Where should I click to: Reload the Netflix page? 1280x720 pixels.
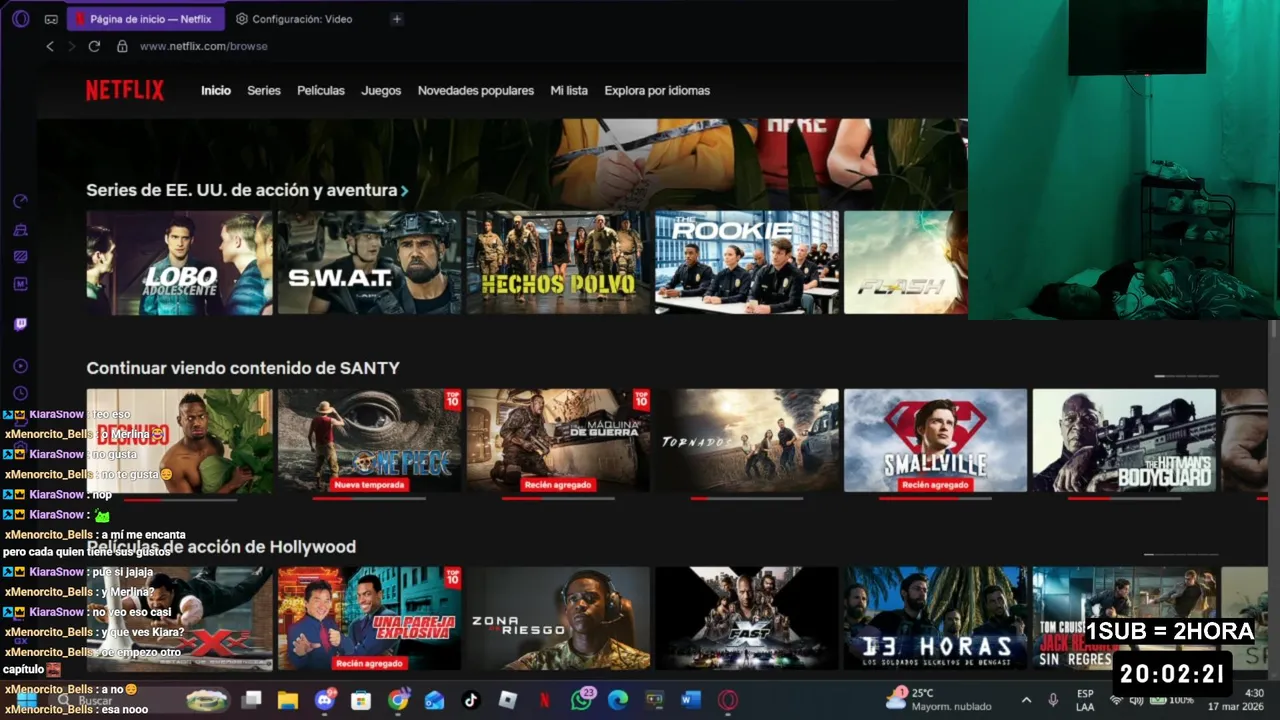pos(94,46)
